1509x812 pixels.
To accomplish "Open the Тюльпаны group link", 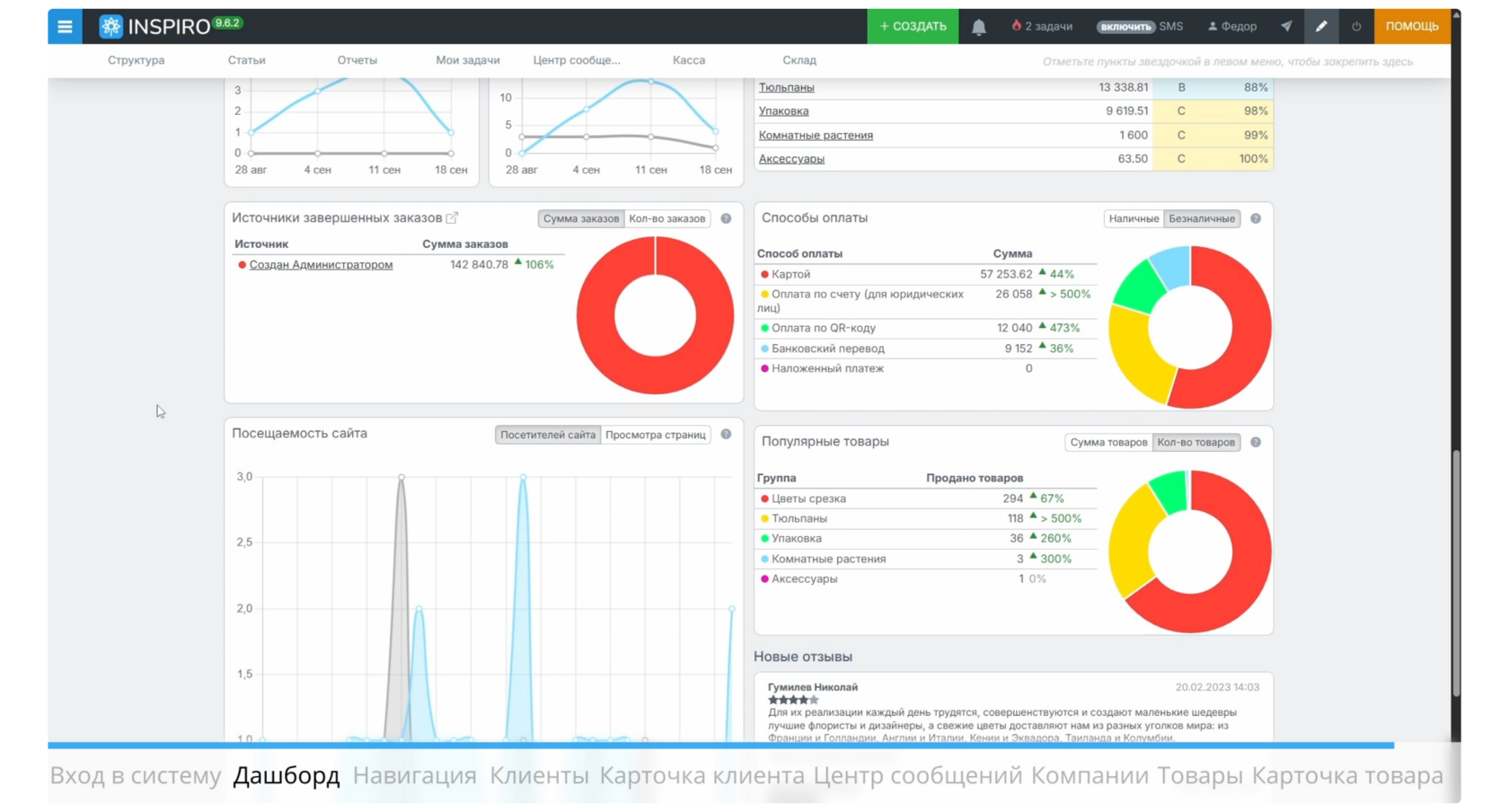I will point(787,87).
